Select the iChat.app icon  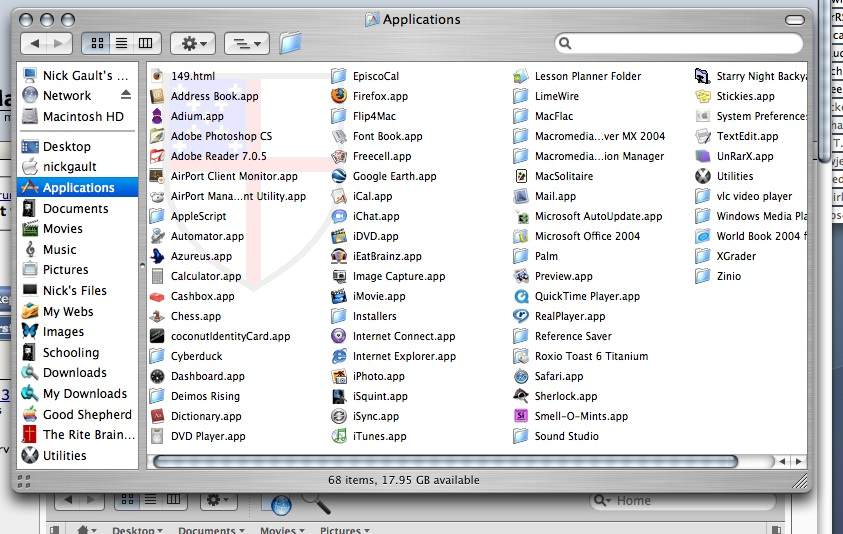(x=339, y=216)
